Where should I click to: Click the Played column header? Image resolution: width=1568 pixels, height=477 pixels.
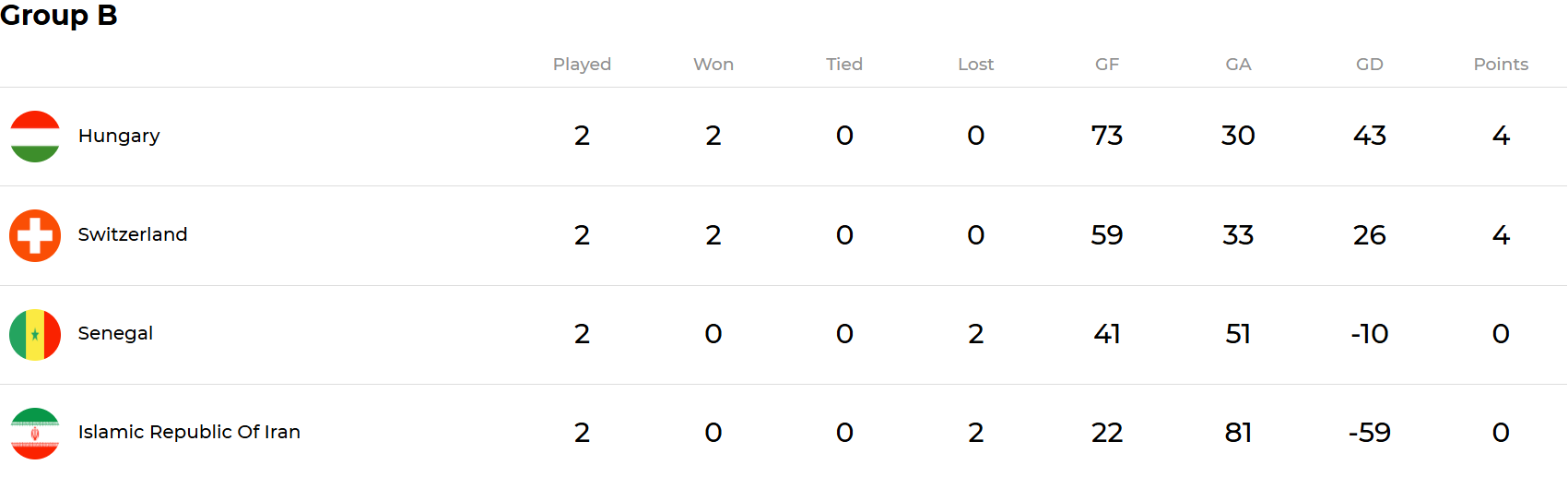pos(582,64)
